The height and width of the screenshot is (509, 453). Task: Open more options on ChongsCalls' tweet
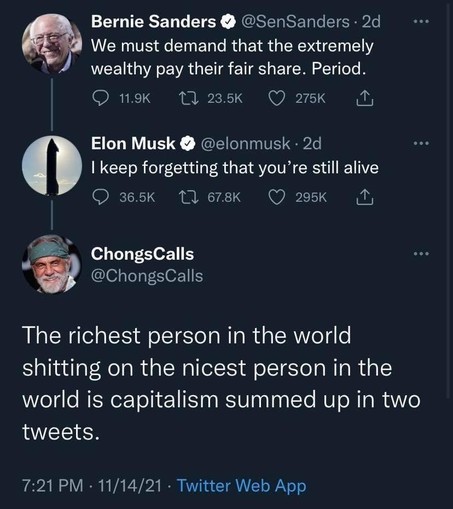(421, 254)
